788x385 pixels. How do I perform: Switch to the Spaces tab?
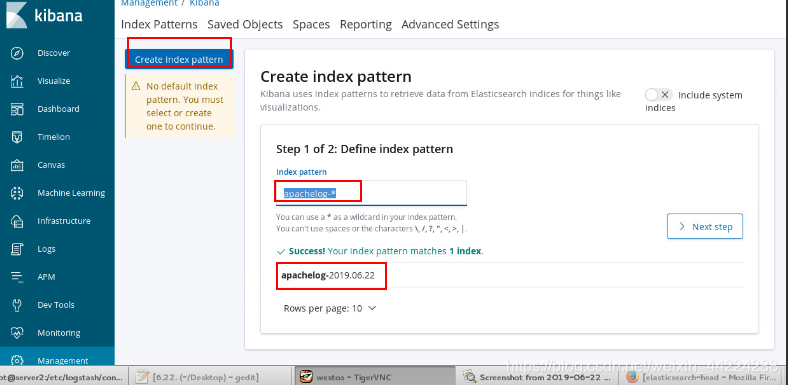coord(311,25)
